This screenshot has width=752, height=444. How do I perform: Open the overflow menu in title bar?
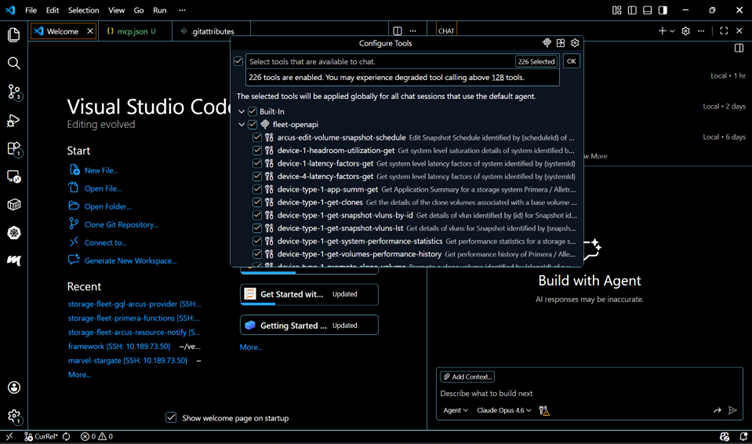pos(182,10)
